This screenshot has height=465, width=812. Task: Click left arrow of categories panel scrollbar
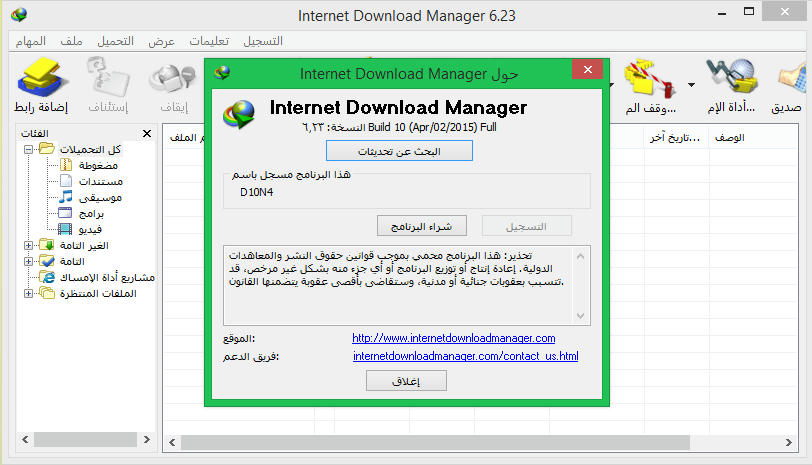click(25, 439)
